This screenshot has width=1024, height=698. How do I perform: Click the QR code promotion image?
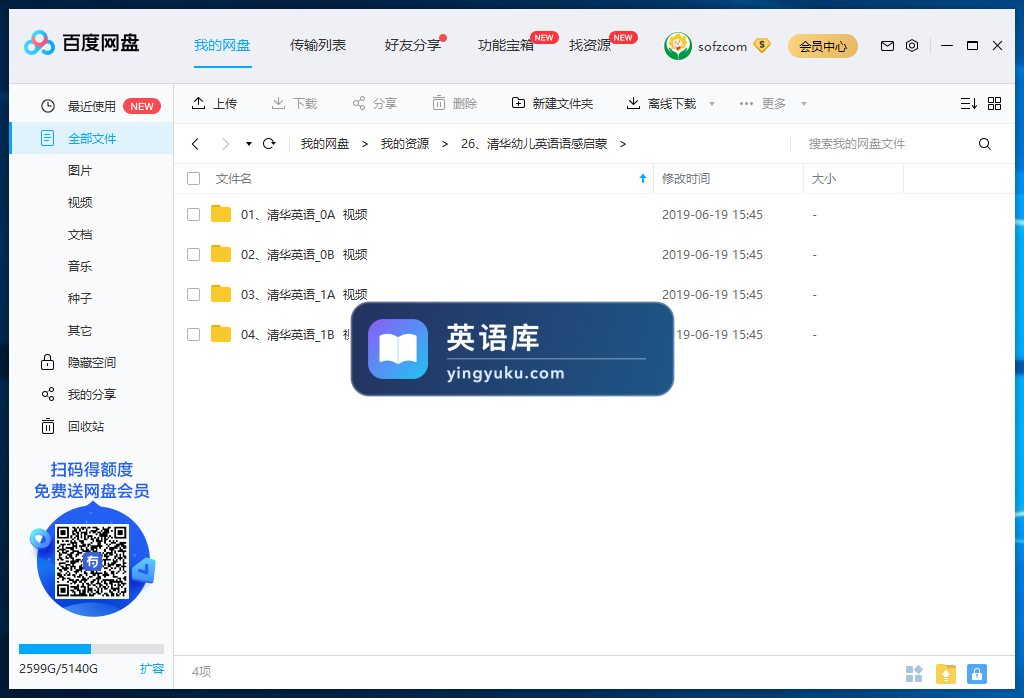(x=92, y=561)
